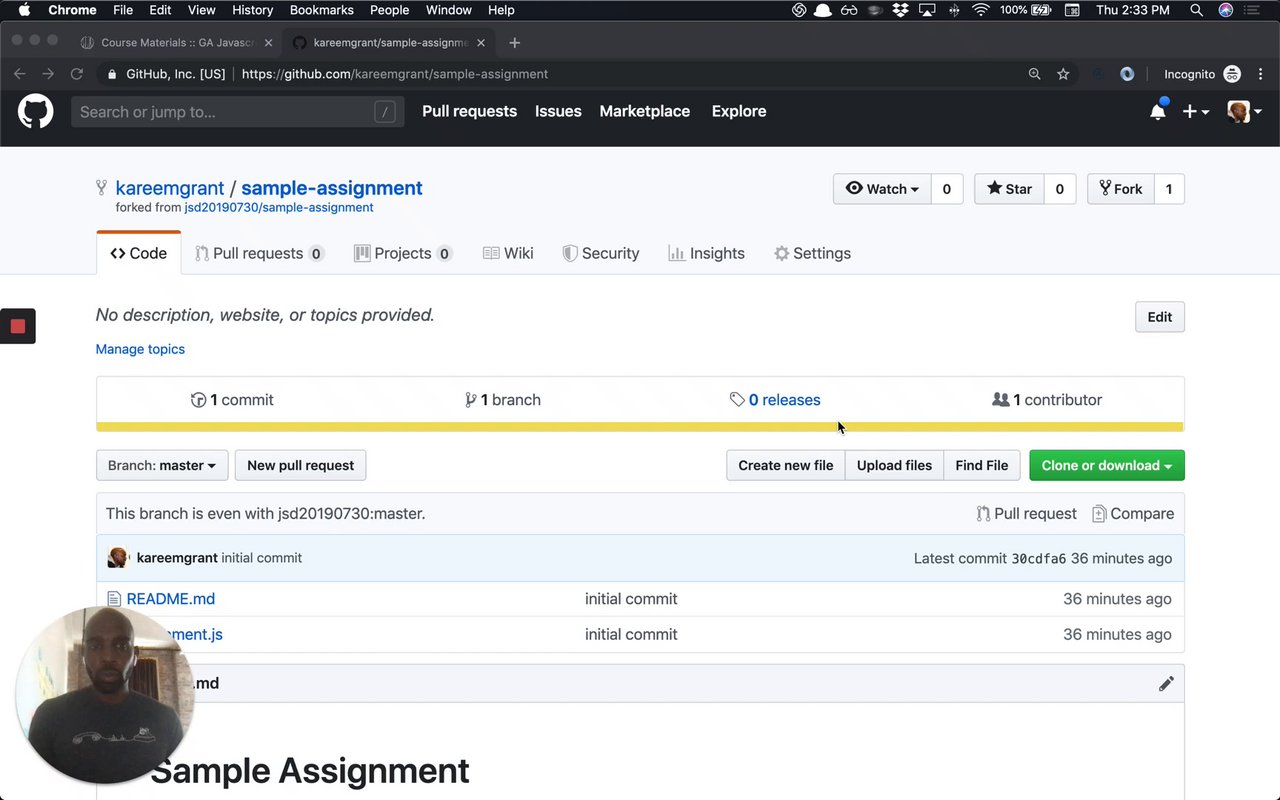Open a new Chrome tab
The width and height of the screenshot is (1280, 800).
515,42
